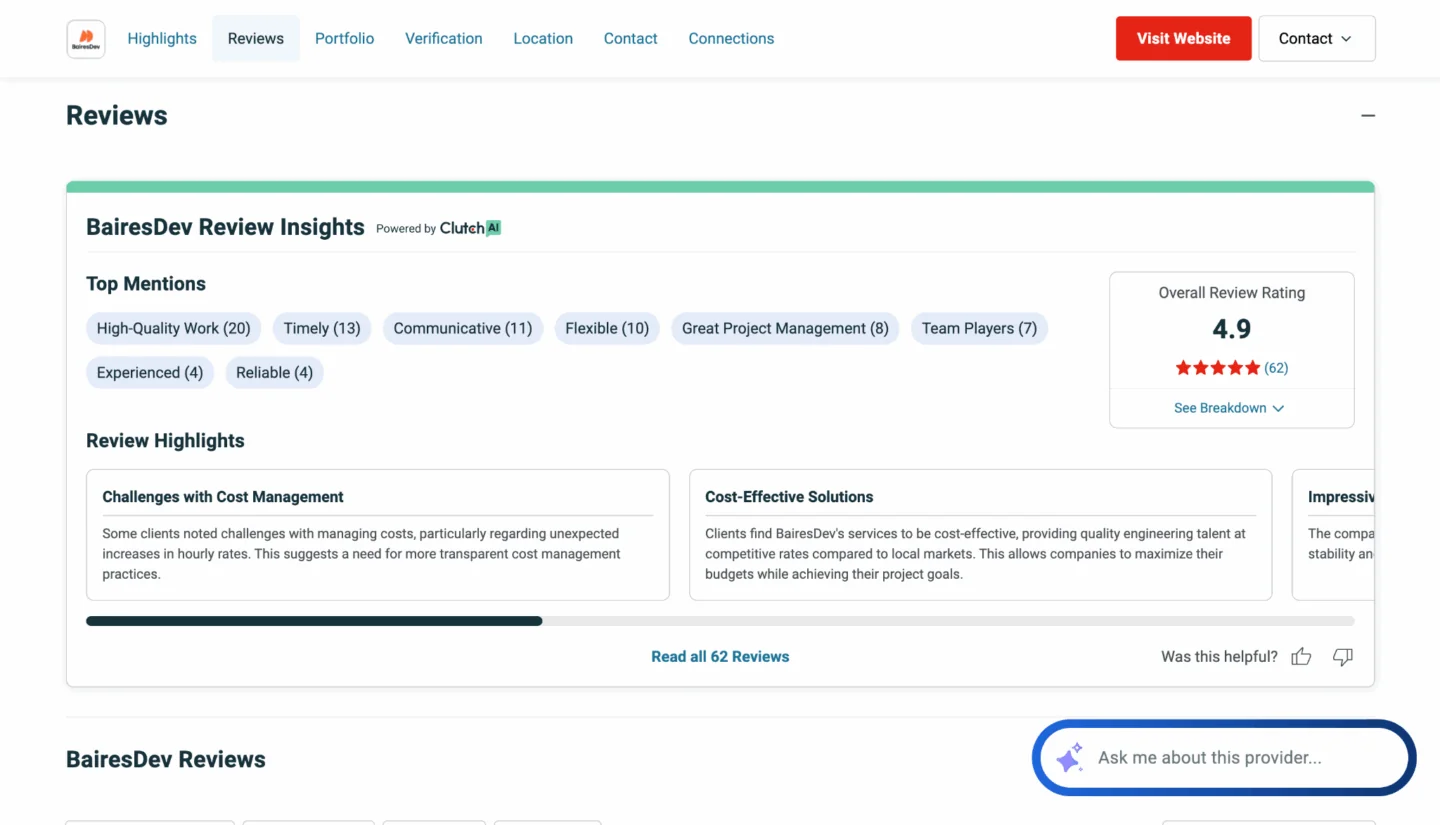Click the Ask me about this provider field
Screen dimensions: 1440x825
(1225, 758)
